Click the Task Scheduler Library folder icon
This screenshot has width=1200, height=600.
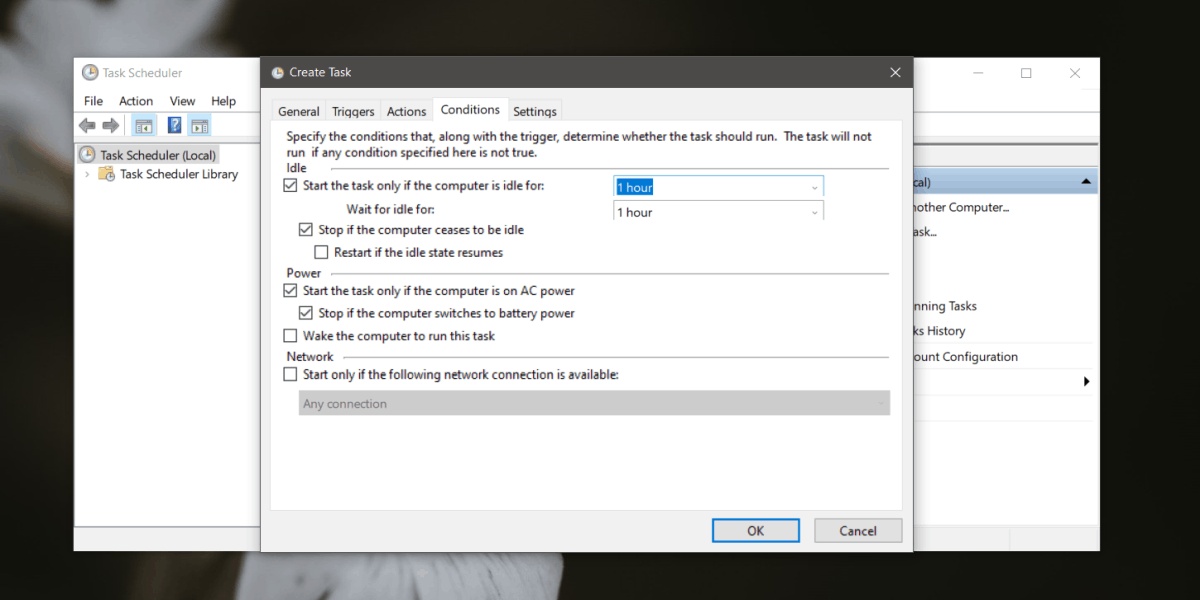tap(107, 174)
